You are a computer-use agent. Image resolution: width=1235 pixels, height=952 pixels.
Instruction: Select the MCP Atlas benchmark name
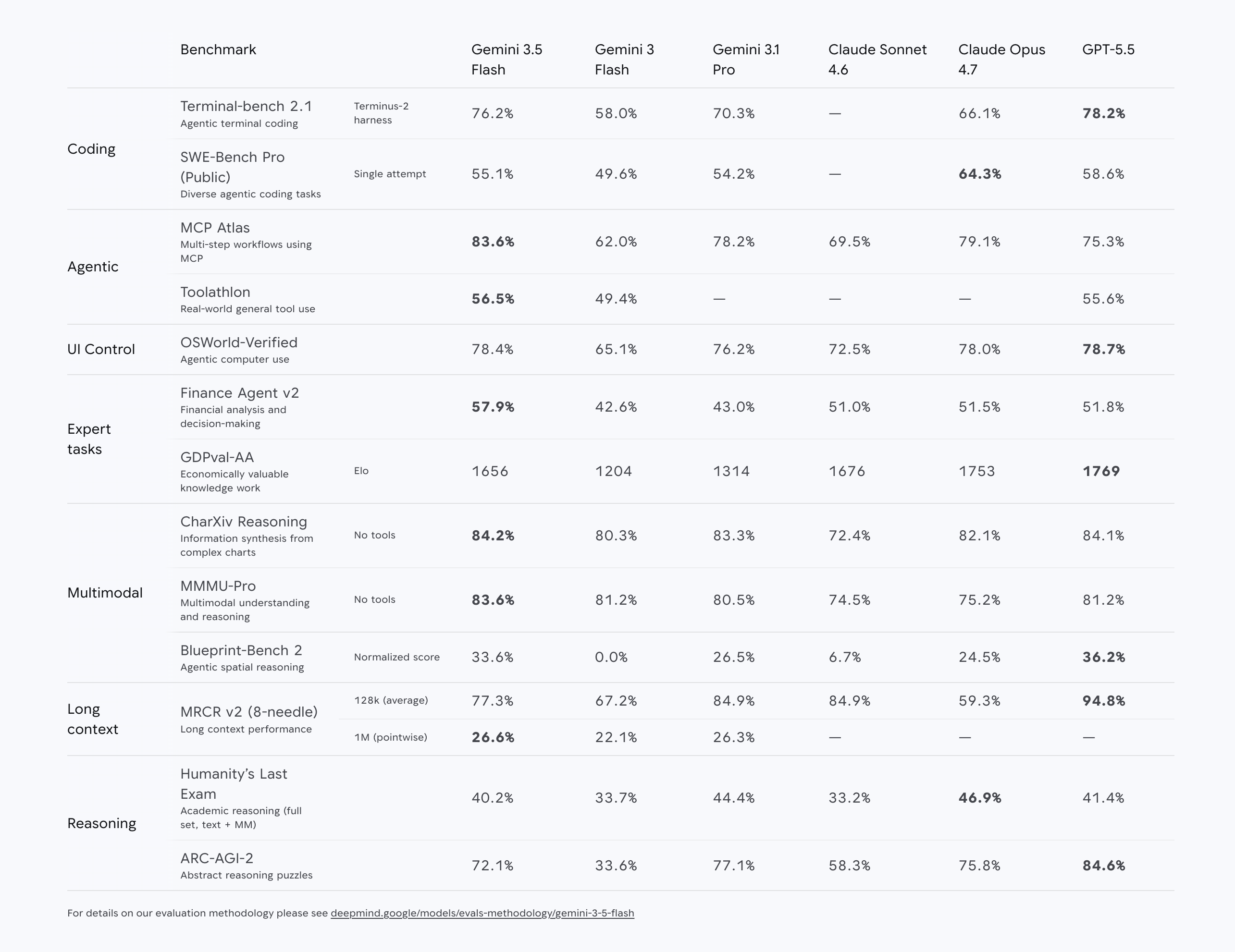(x=215, y=228)
